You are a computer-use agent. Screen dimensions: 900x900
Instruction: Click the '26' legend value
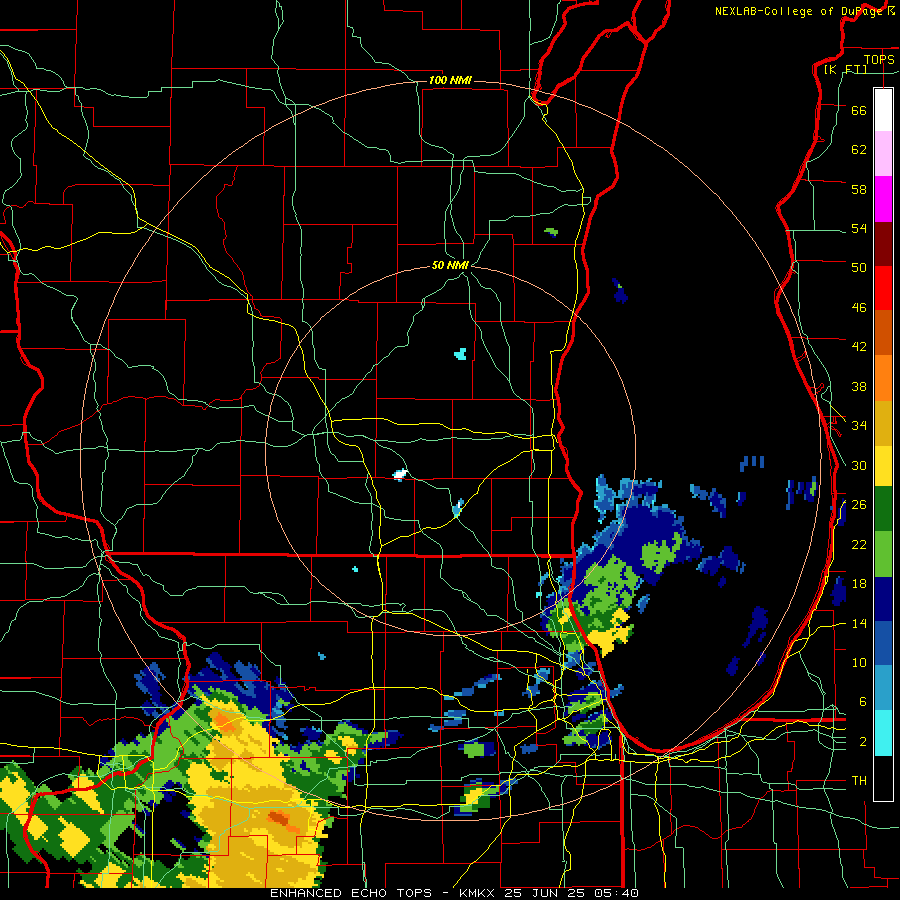point(859,505)
